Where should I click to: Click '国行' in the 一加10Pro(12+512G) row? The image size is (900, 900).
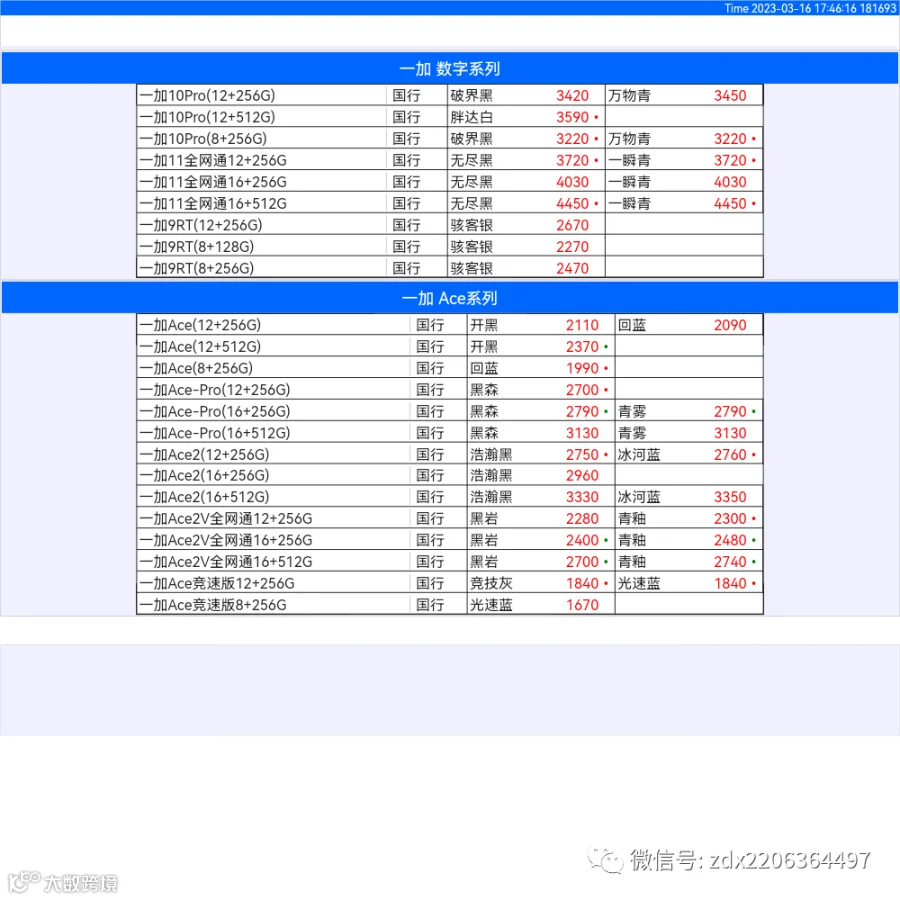[406, 117]
